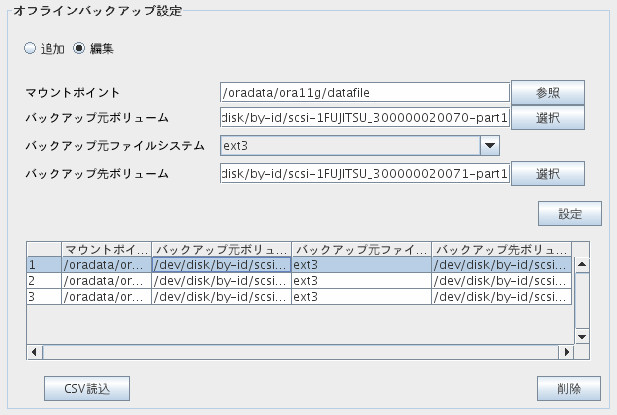Click 選択 button for バックアップ元ボリューム
617x415 pixels.
pos(548,118)
